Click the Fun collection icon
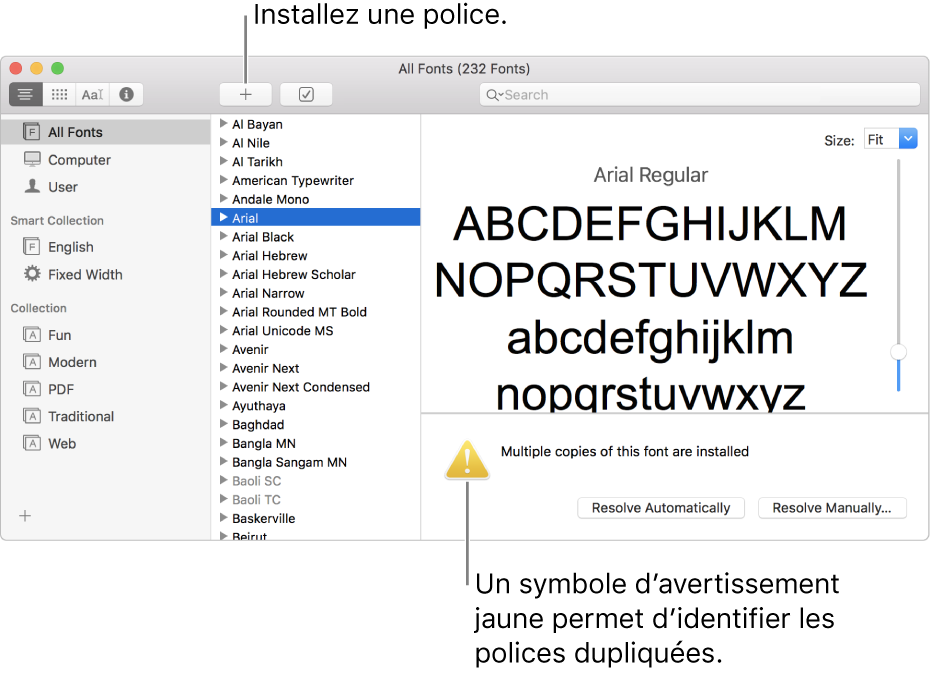This screenshot has width=934, height=676. point(32,335)
